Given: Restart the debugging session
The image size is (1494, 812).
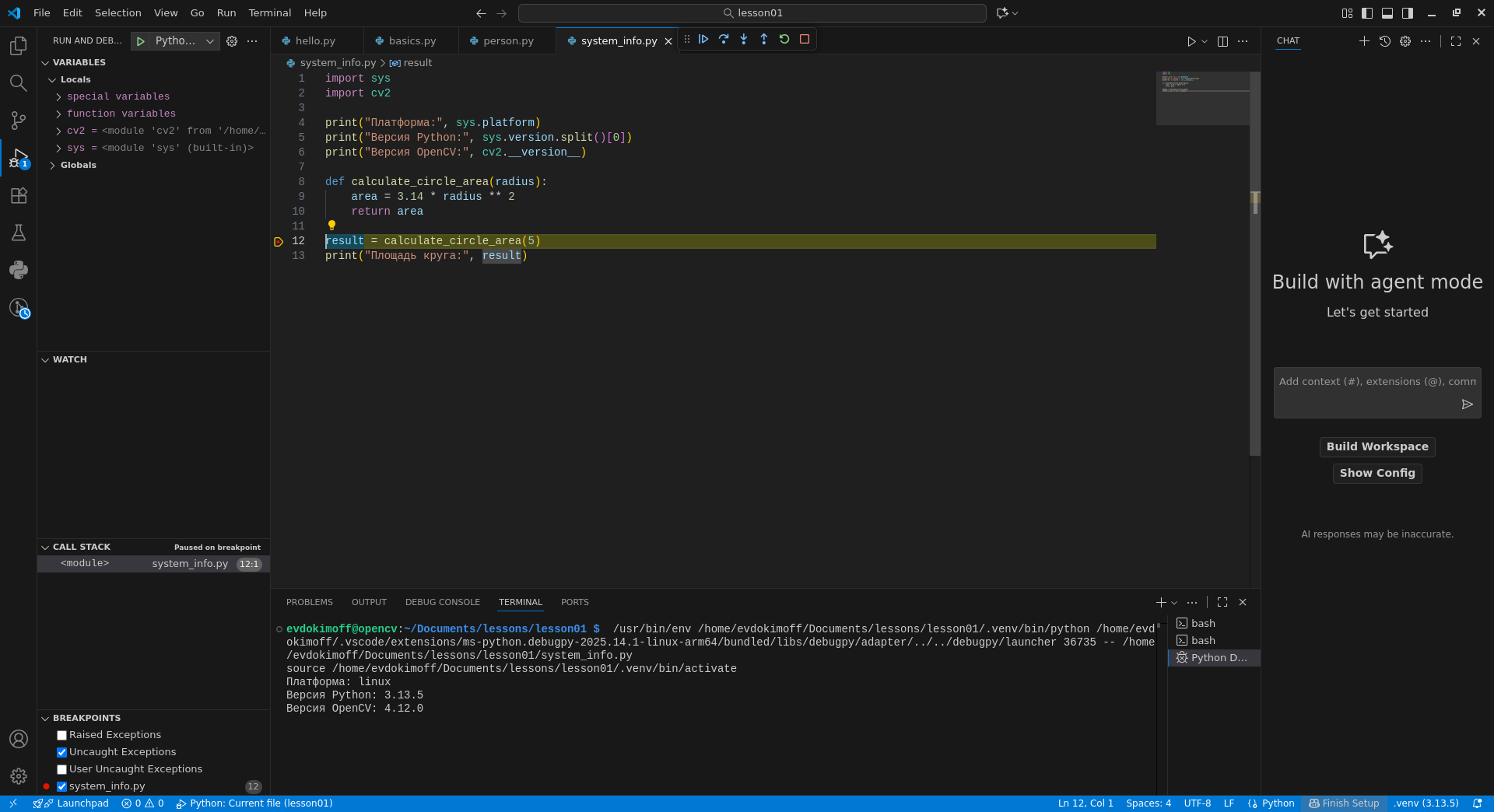Looking at the screenshot, I should tap(784, 40).
